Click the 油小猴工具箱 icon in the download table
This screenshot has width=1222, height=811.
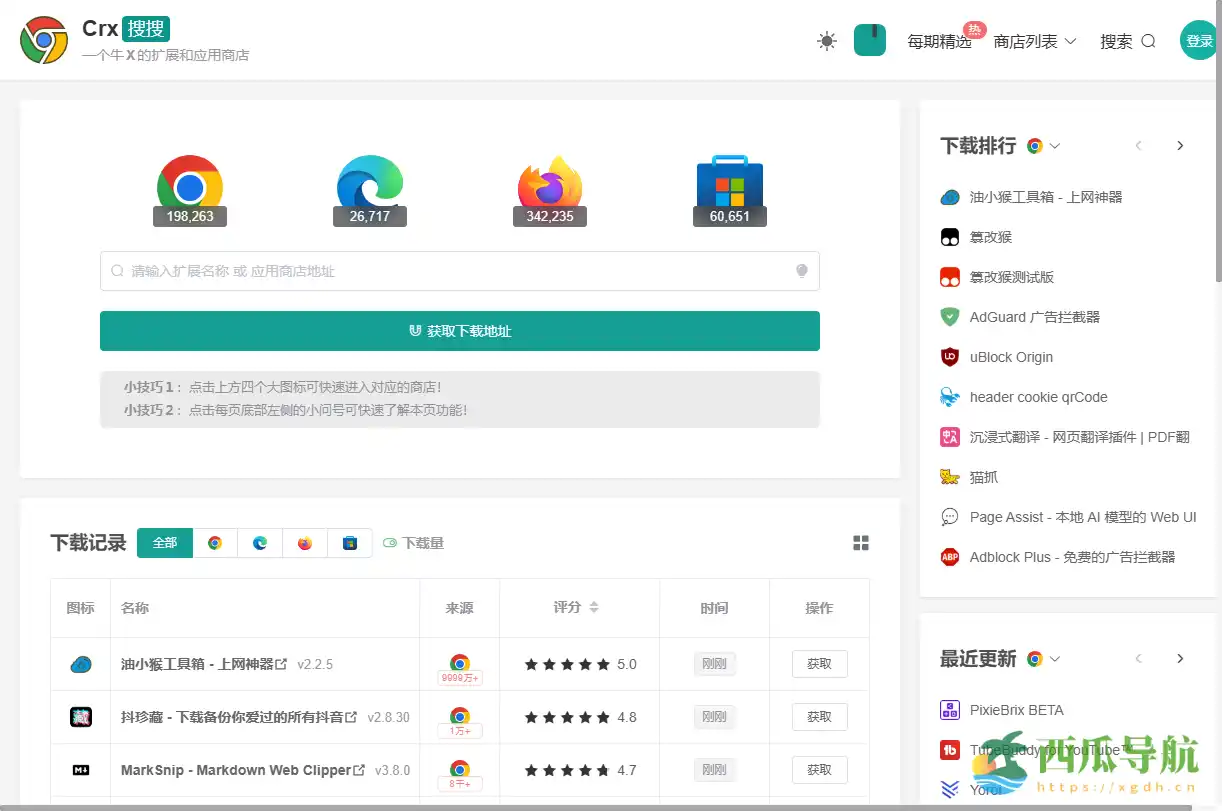(80, 663)
